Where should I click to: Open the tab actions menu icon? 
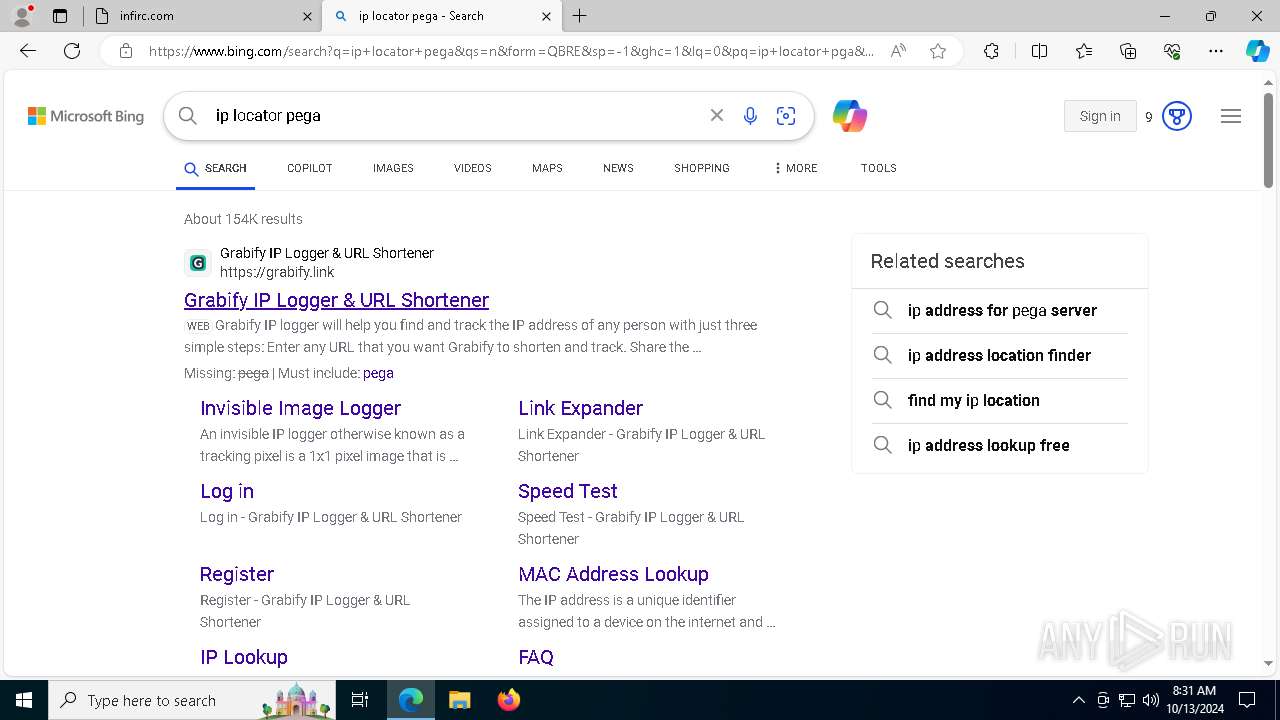(60, 16)
